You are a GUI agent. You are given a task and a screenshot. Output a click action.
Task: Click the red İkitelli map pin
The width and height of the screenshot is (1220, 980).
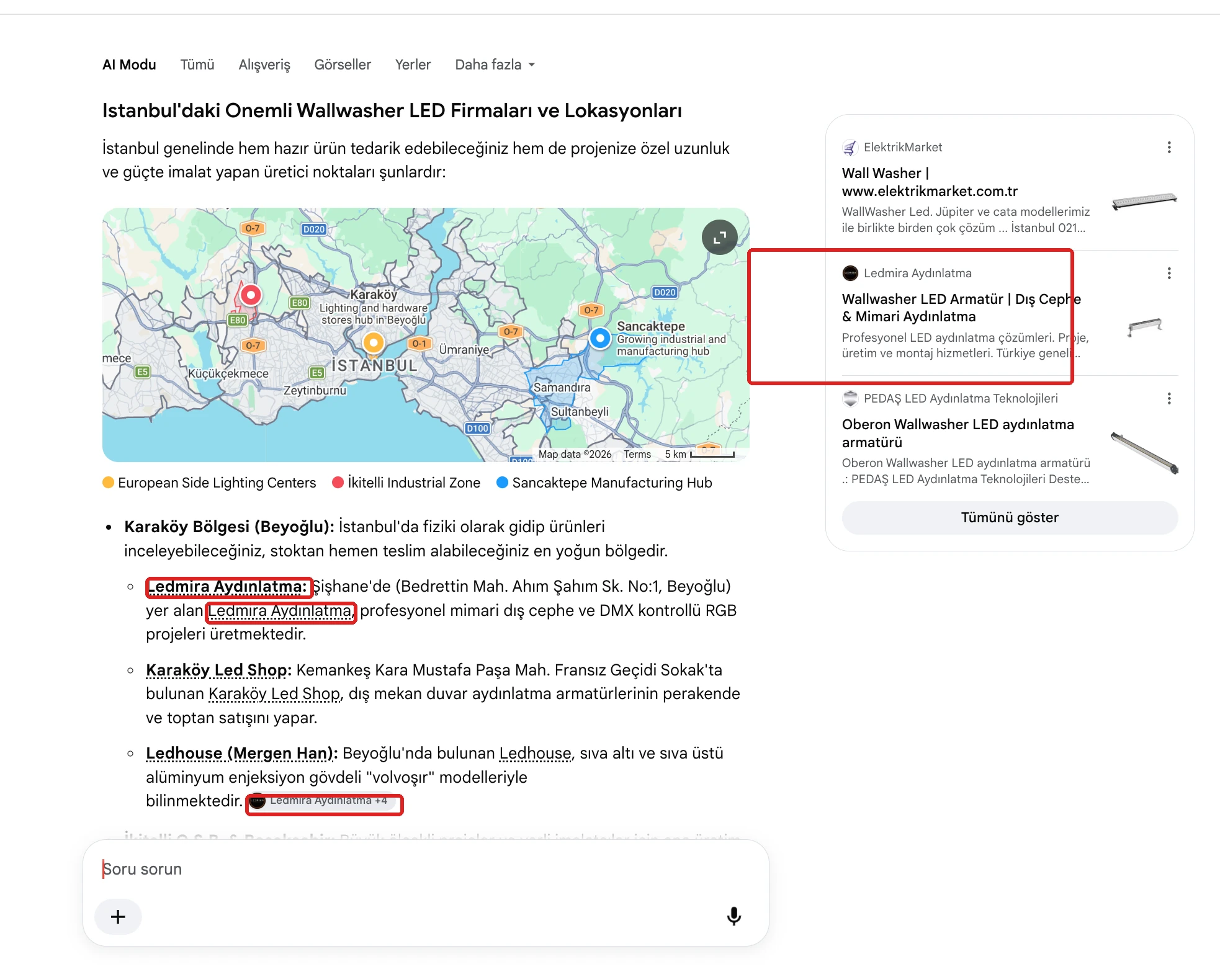pyautogui.click(x=251, y=295)
